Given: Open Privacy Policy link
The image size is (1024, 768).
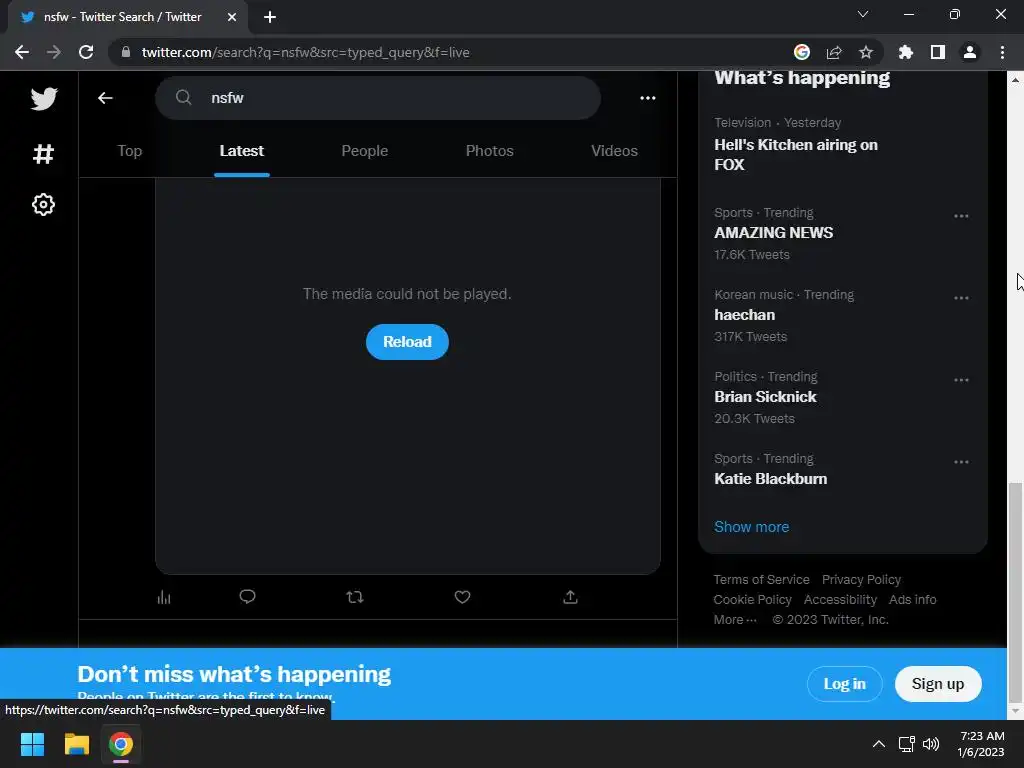Looking at the screenshot, I should pyautogui.click(x=861, y=579).
